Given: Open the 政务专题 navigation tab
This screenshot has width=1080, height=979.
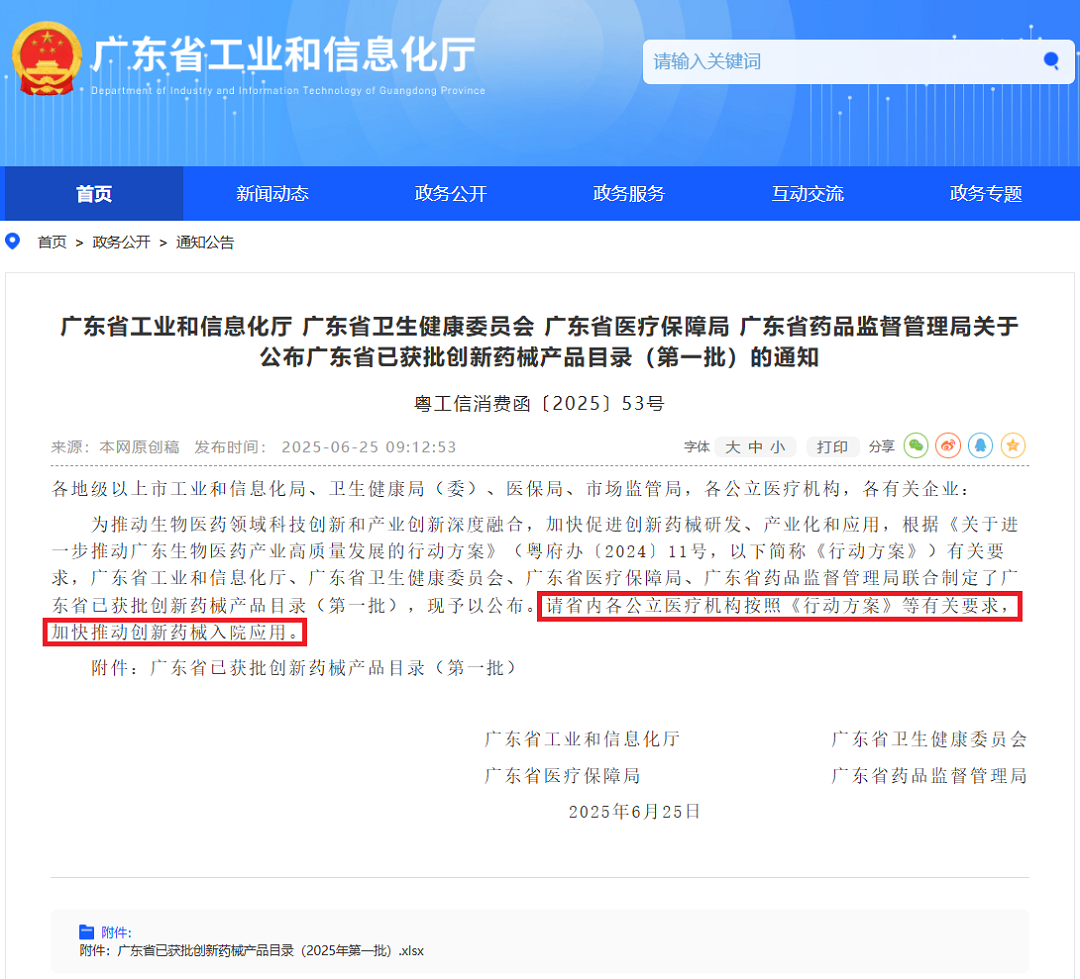Looking at the screenshot, I should (x=986, y=194).
